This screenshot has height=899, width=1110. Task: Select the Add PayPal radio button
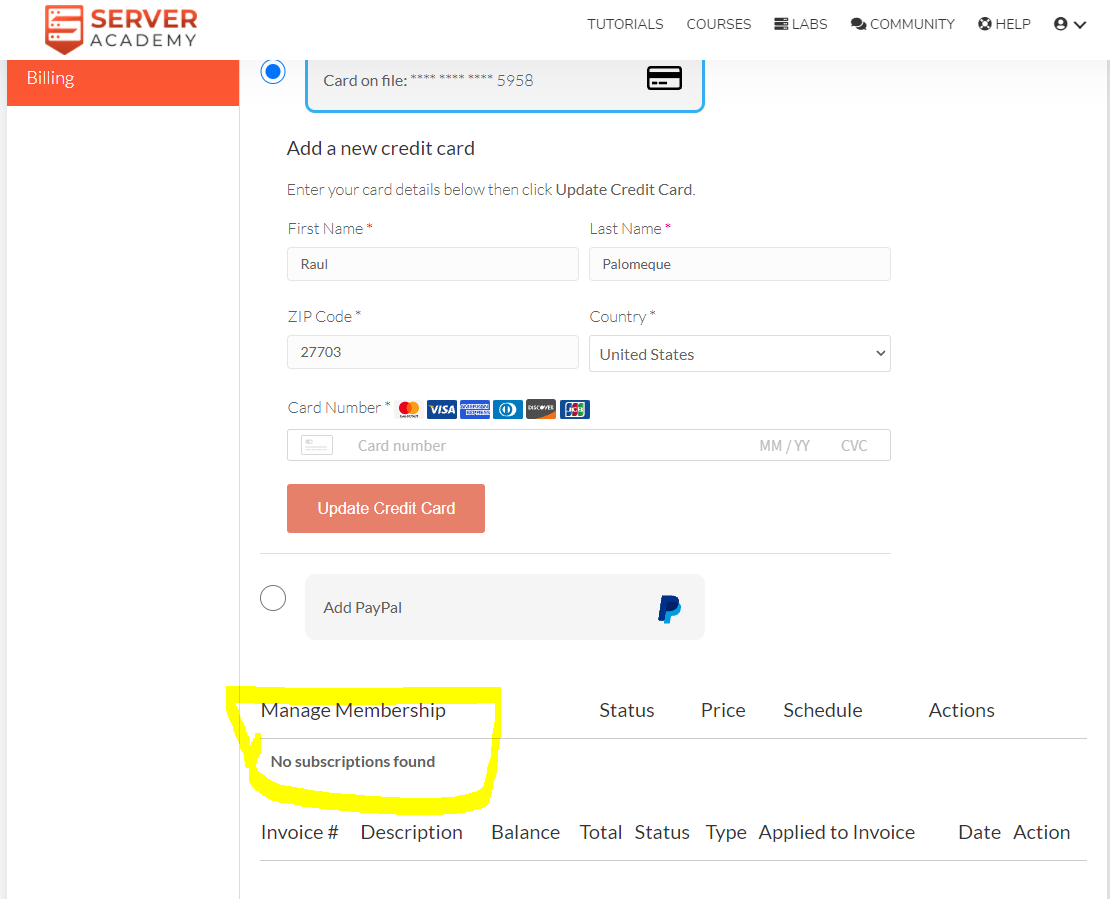[273, 598]
